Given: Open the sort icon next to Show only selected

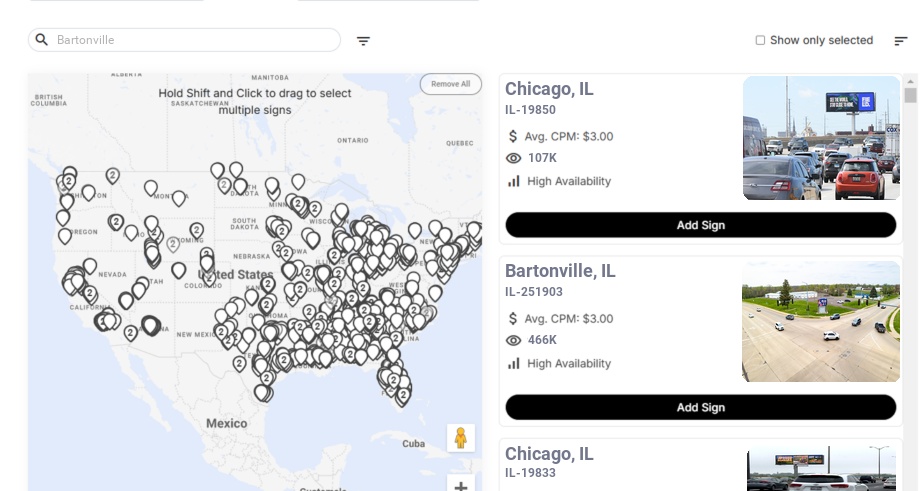Looking at the screenshot, I should tap(900, 41).
